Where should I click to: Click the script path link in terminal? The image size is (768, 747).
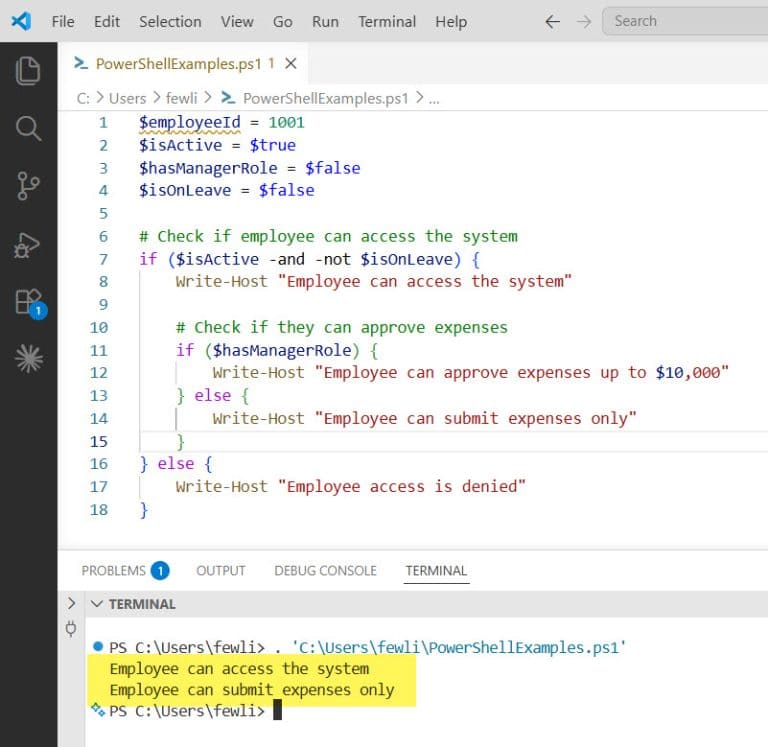pyautogui.click(x=459, y=648)
